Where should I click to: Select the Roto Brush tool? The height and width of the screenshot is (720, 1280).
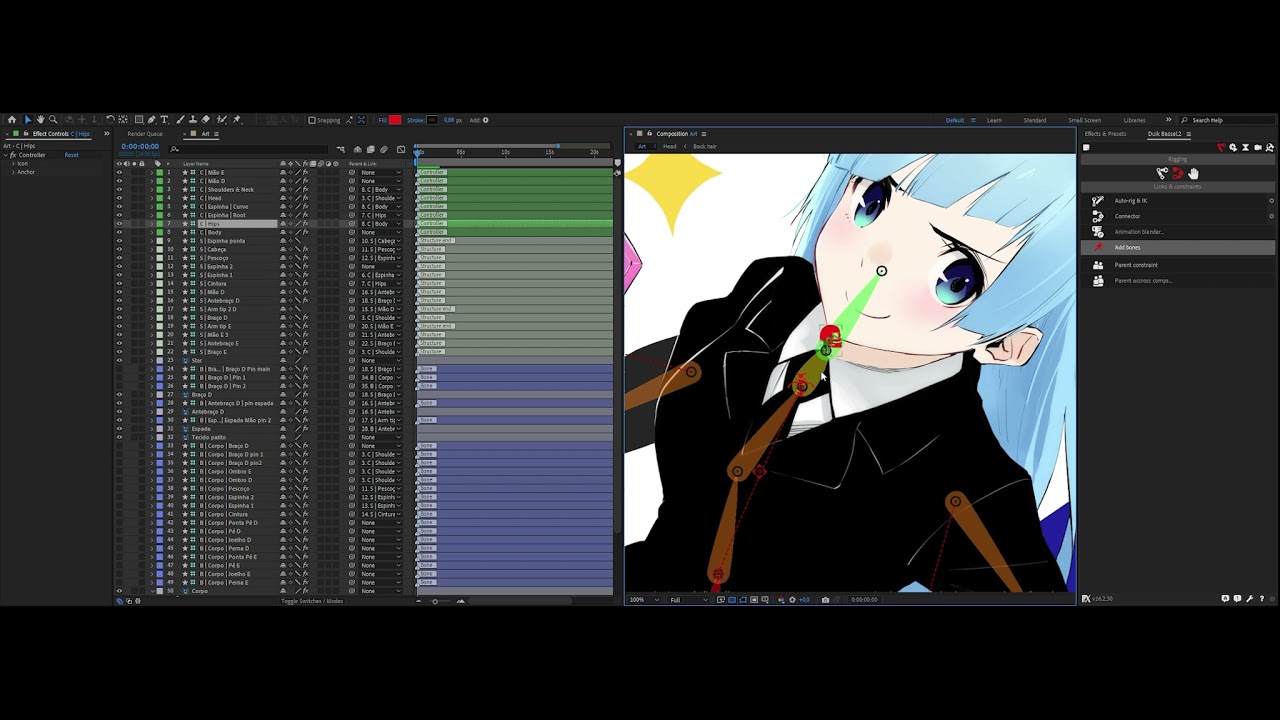(222, 120)
